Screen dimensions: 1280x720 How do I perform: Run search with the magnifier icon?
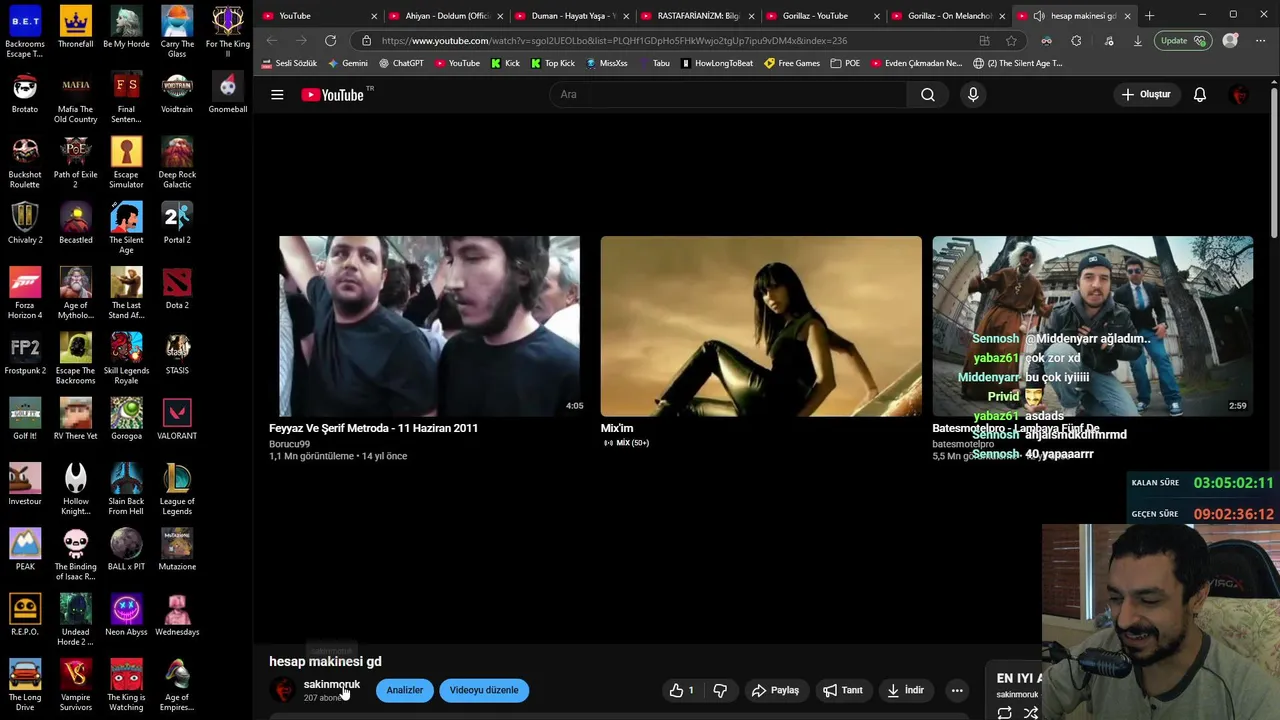tap(928, 95)
